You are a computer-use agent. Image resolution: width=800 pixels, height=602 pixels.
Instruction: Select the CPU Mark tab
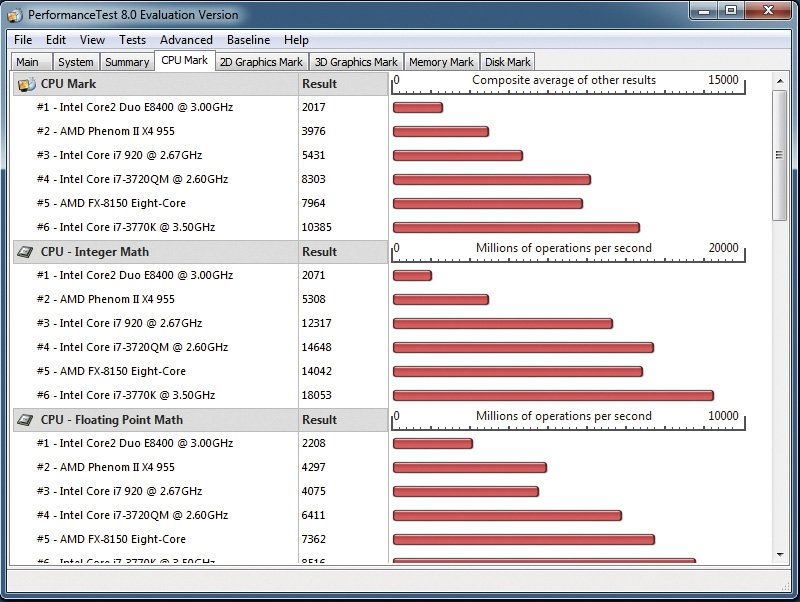coord(185,60)
